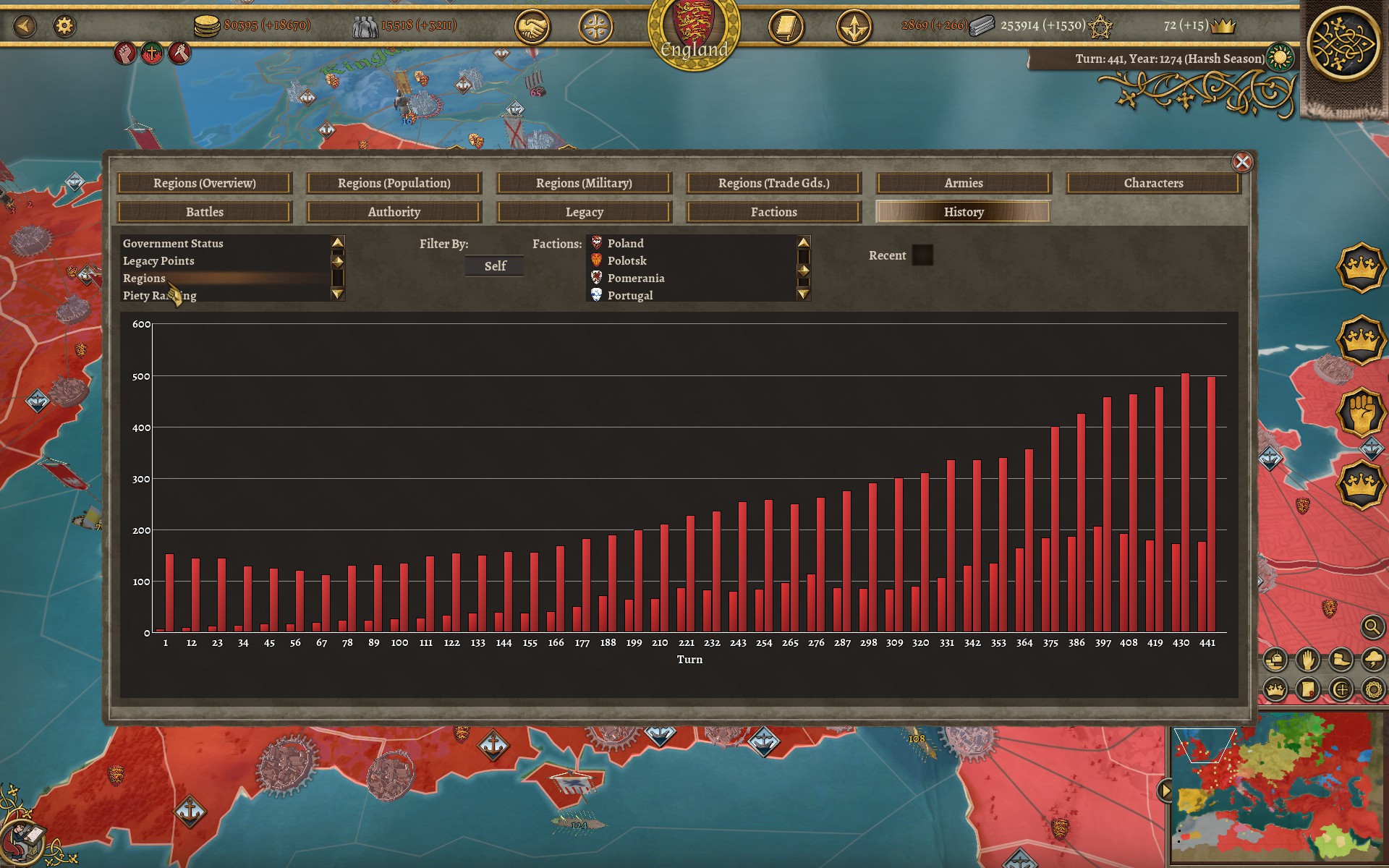Viewport: 1389px width, 868px height.
Task: Open the religion cross medallion button
Action: 596,27
